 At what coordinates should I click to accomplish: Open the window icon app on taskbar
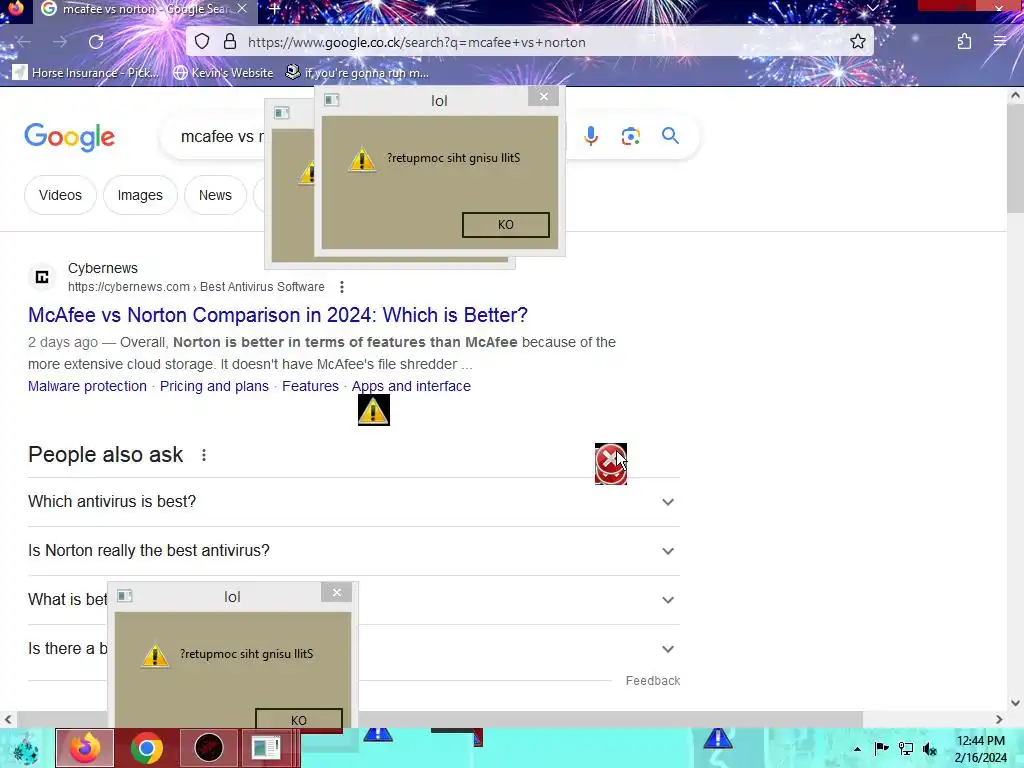coord(266,748)
